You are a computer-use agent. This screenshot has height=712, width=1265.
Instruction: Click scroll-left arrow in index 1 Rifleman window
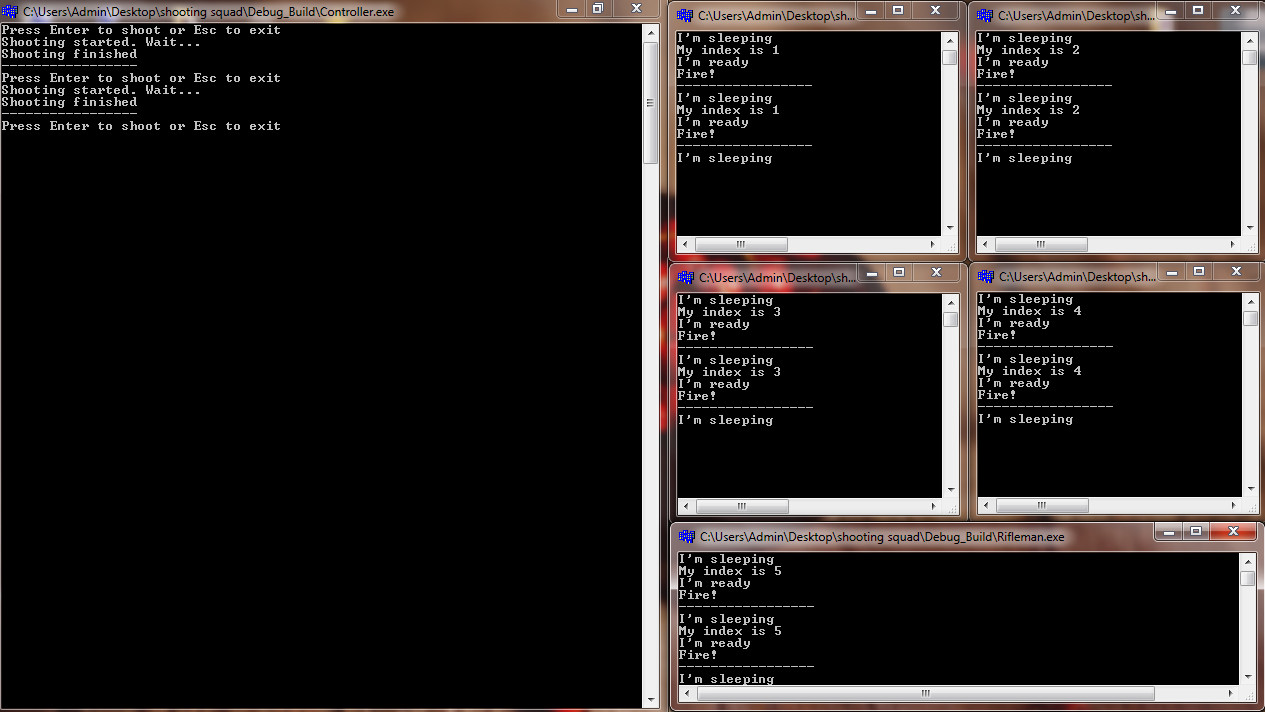coord(686,244)
